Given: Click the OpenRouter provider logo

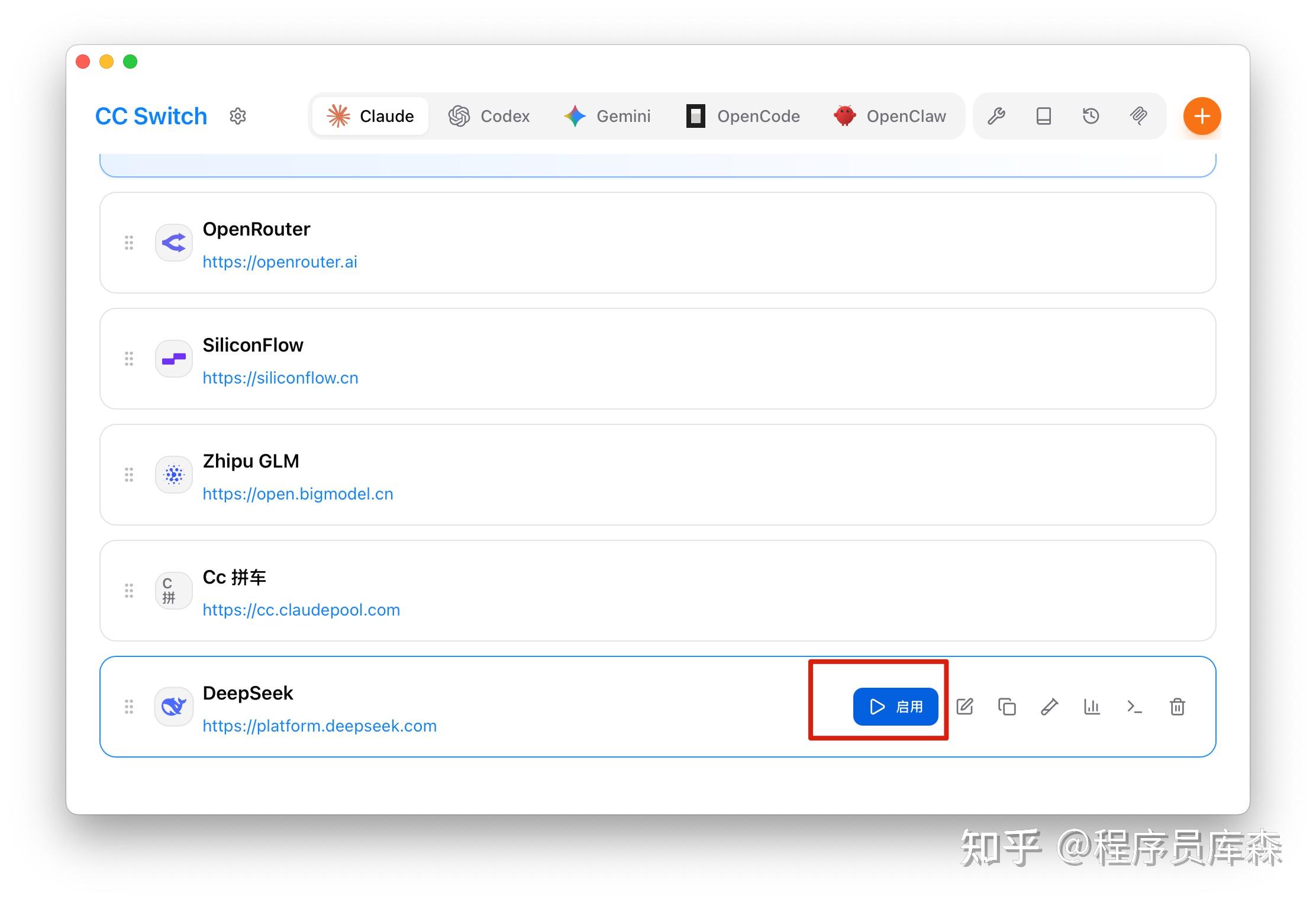Looking at the screenshot, I should coord(174,243).
